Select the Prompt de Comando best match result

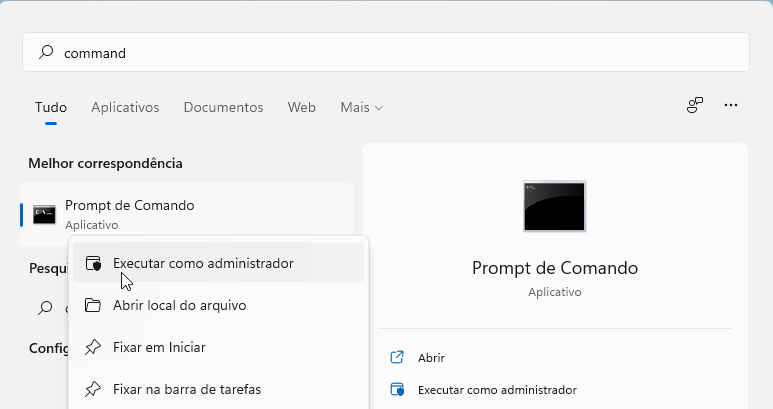tap(187, 215)
